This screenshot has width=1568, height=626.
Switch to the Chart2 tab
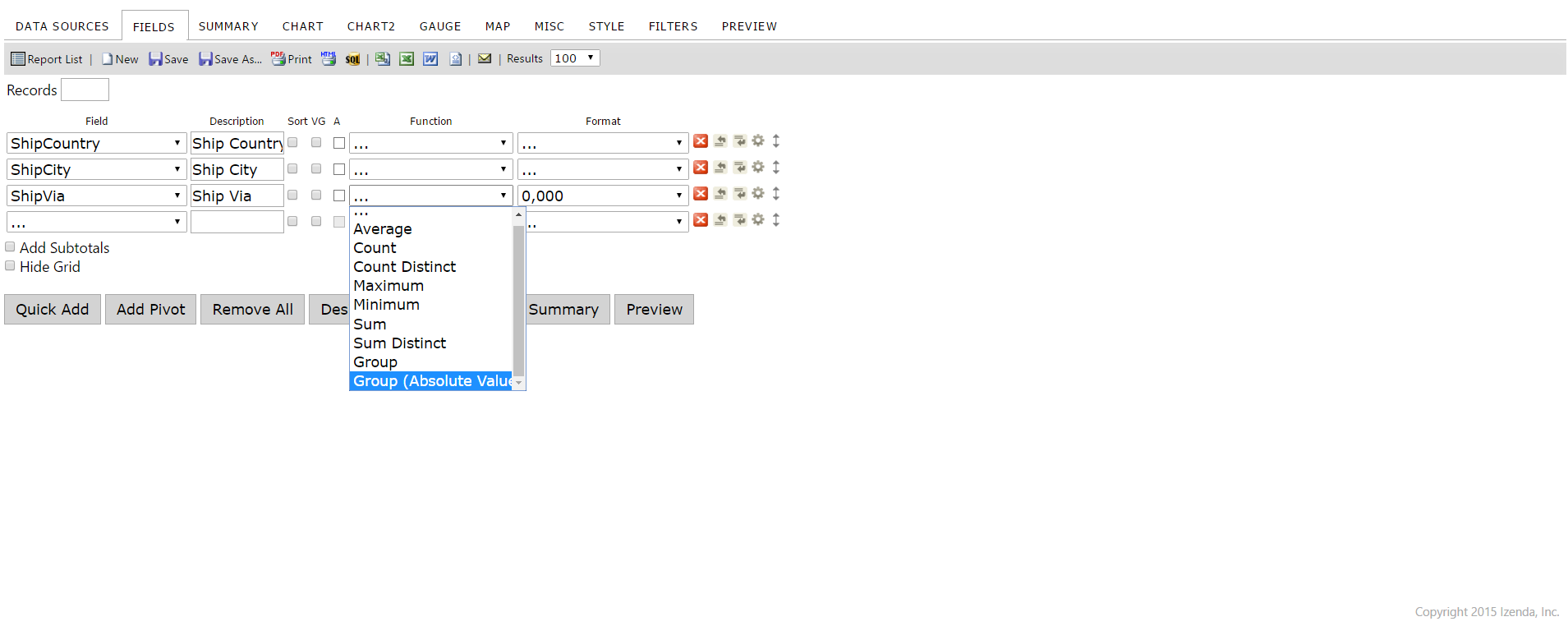click(x=371, y=26)
